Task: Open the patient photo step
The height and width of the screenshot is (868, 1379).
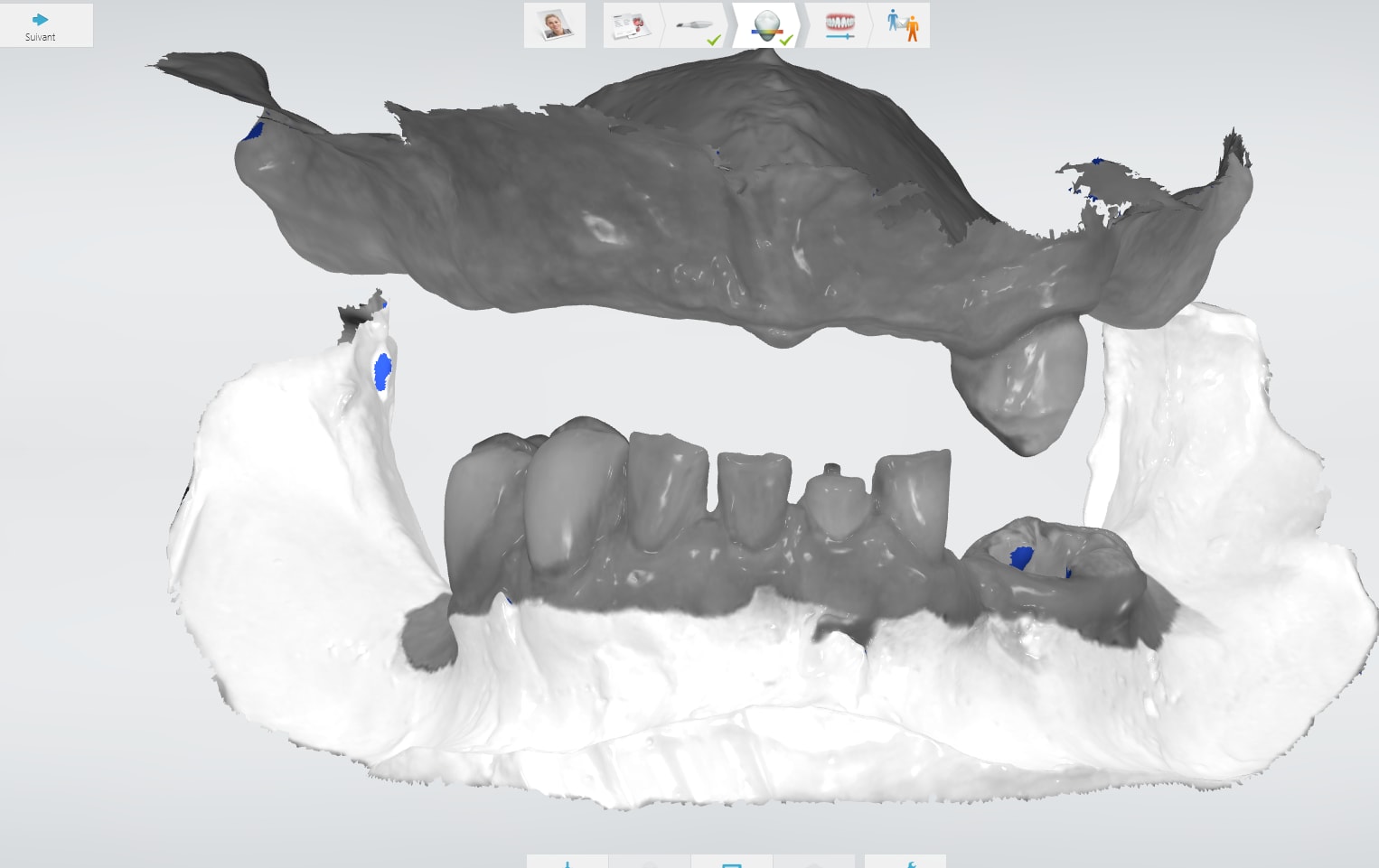Action: tap(555, 25)
